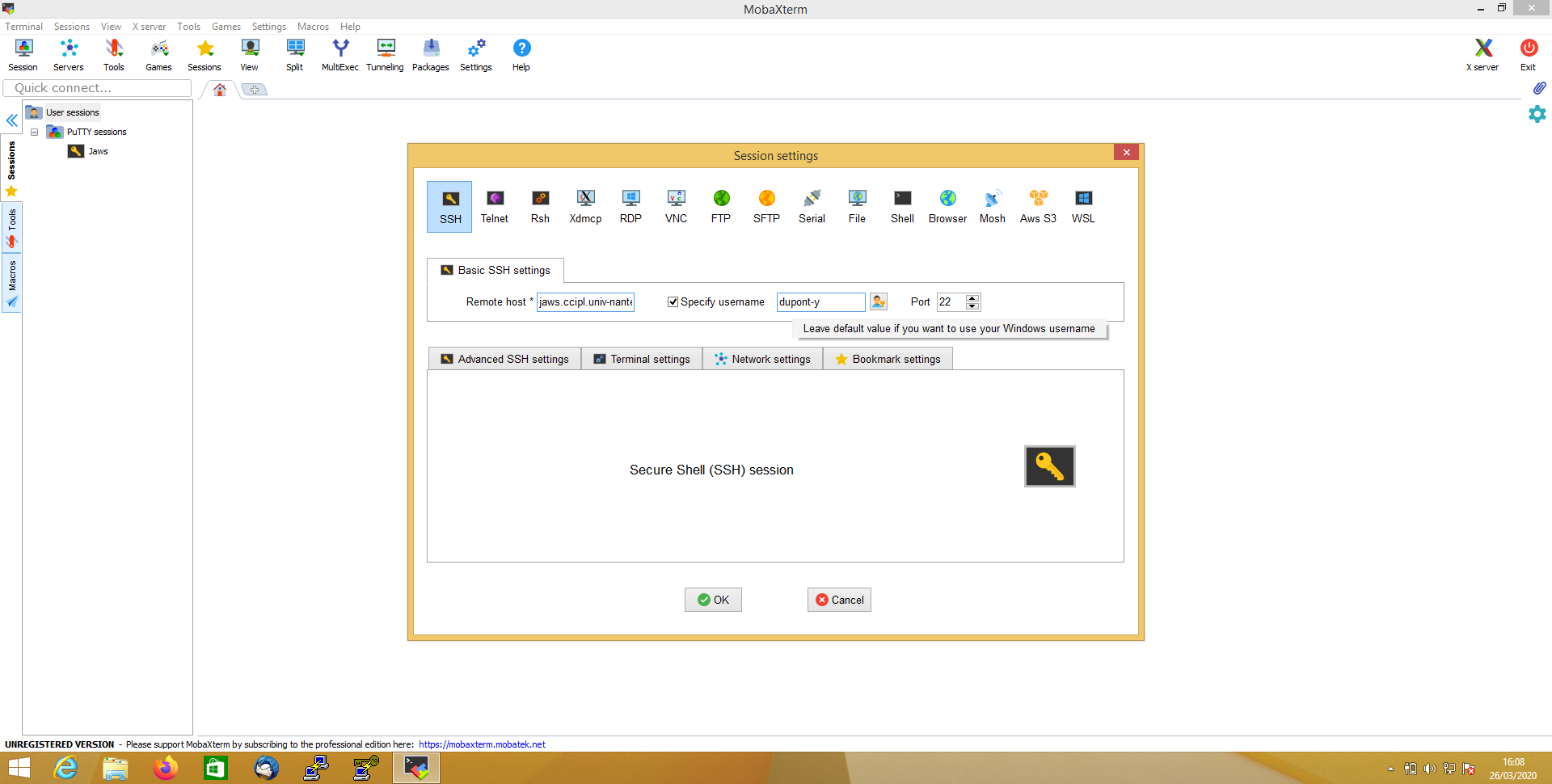Open Servers from toolbar

69,55
